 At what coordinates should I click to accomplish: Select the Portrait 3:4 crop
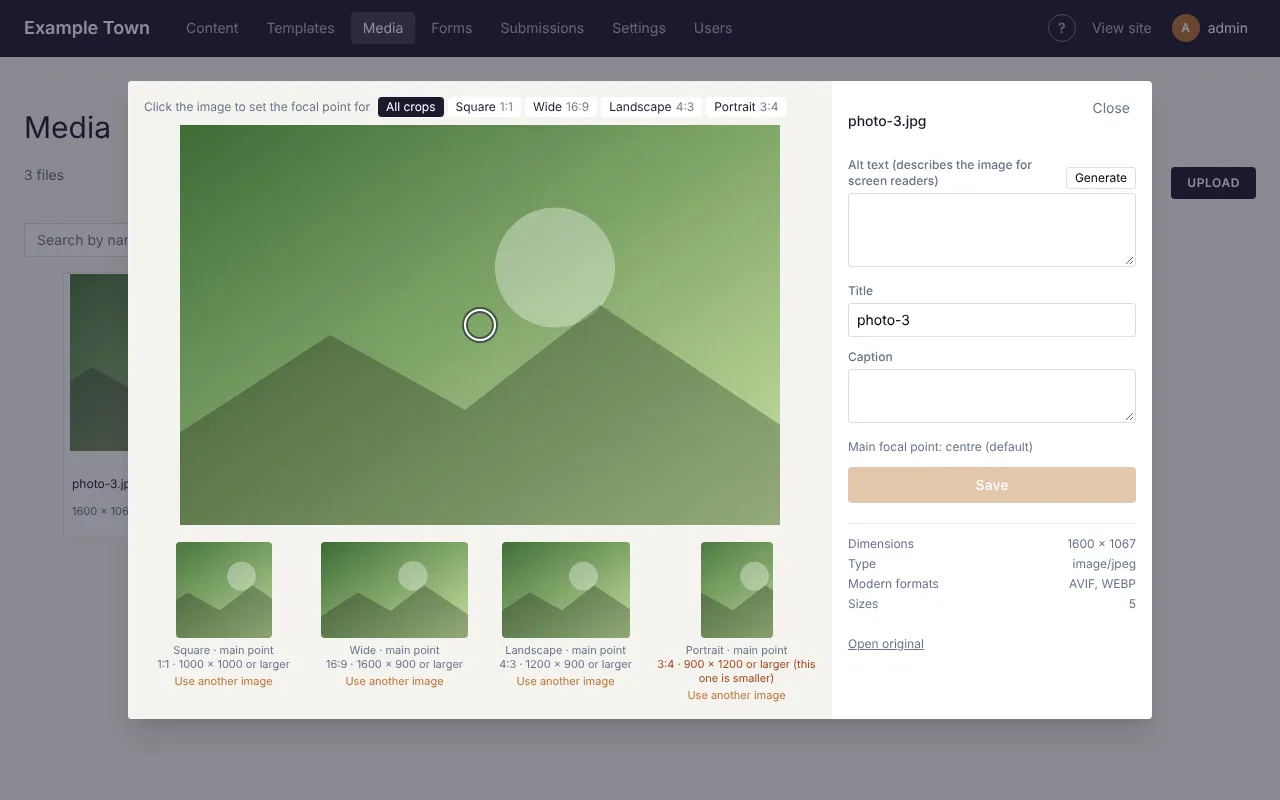pos(746,107)
